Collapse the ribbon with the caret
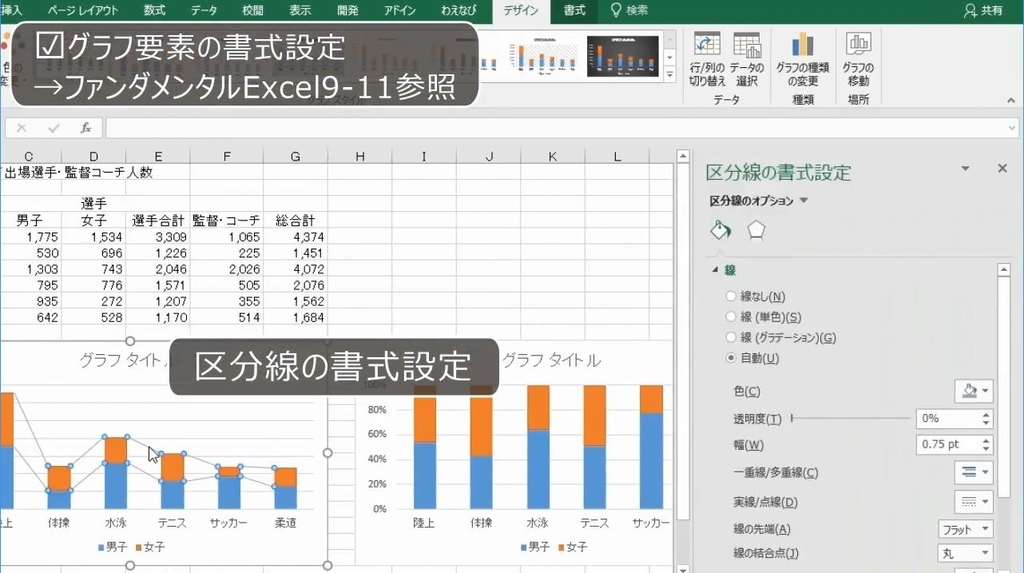Viewport: 1024px width, 573px height. tap(1011, 101)
